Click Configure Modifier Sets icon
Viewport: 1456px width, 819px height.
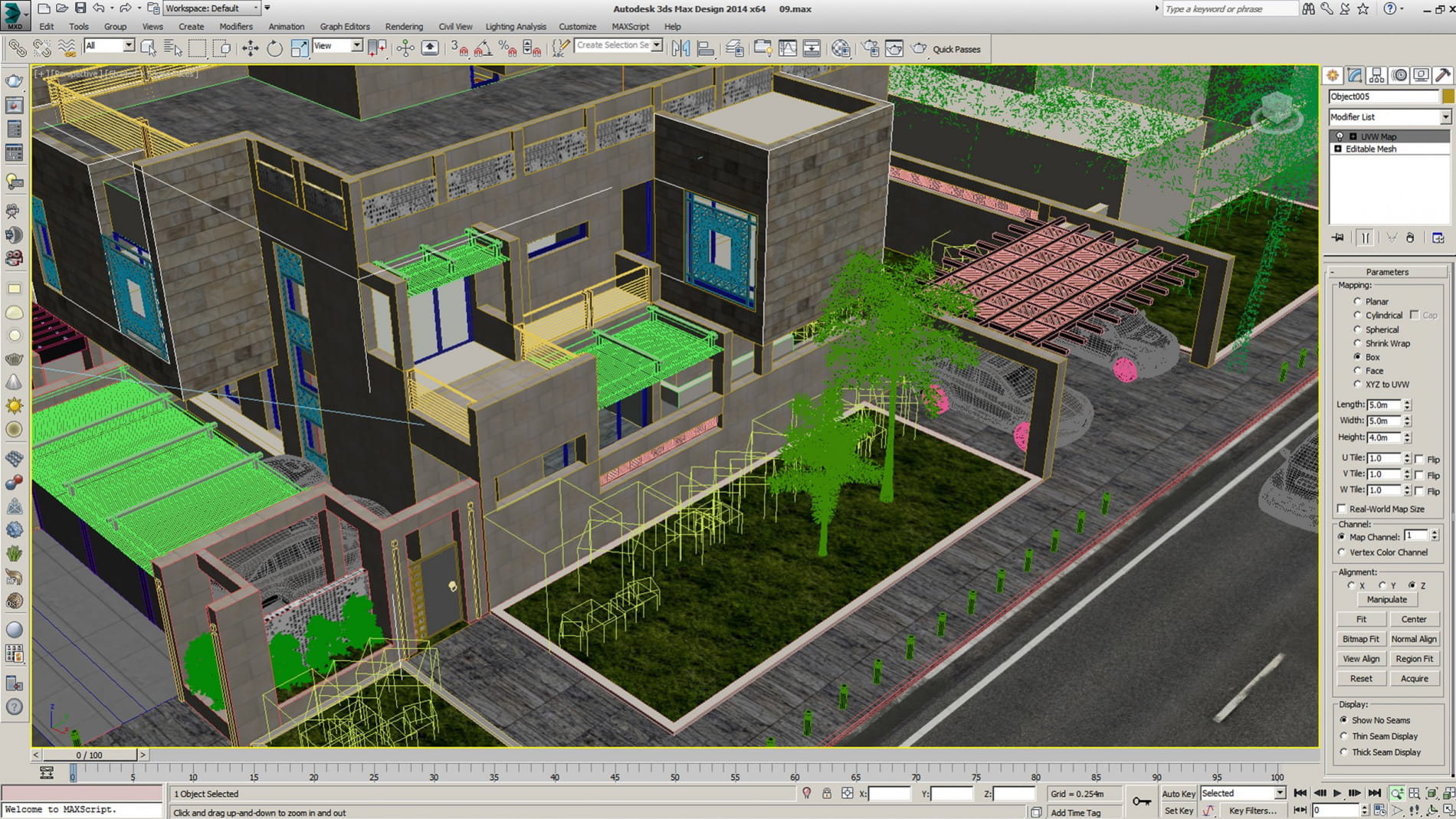point(1438,238)
